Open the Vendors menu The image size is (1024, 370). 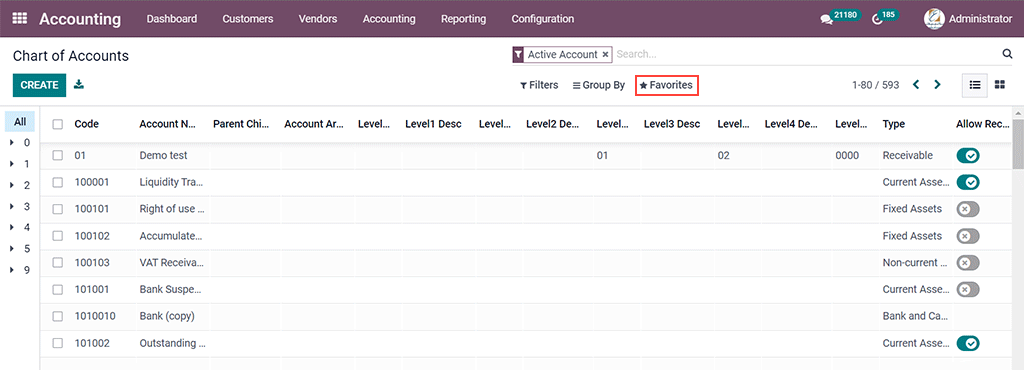tap(318, 19)
